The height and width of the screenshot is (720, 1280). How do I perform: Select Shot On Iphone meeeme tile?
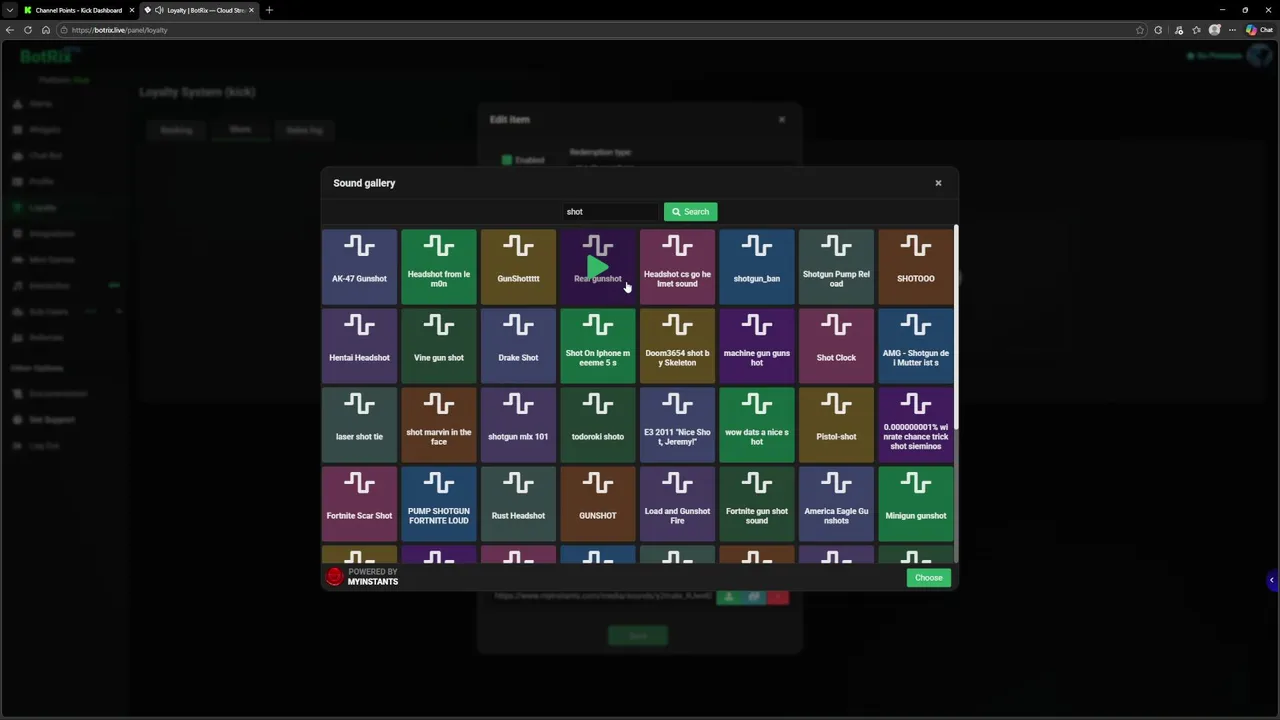pyautogui.click(x=597, y=346)
